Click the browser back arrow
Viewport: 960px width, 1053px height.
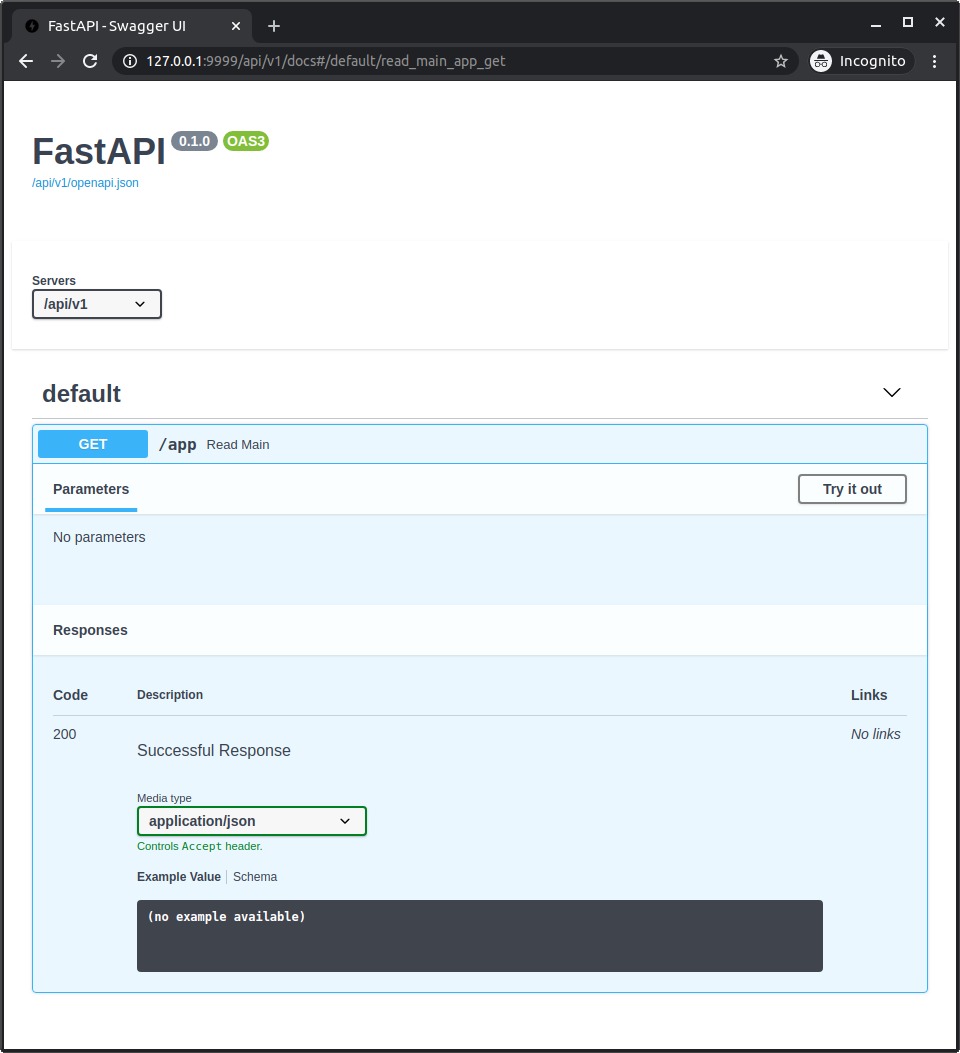pos(26,61)
